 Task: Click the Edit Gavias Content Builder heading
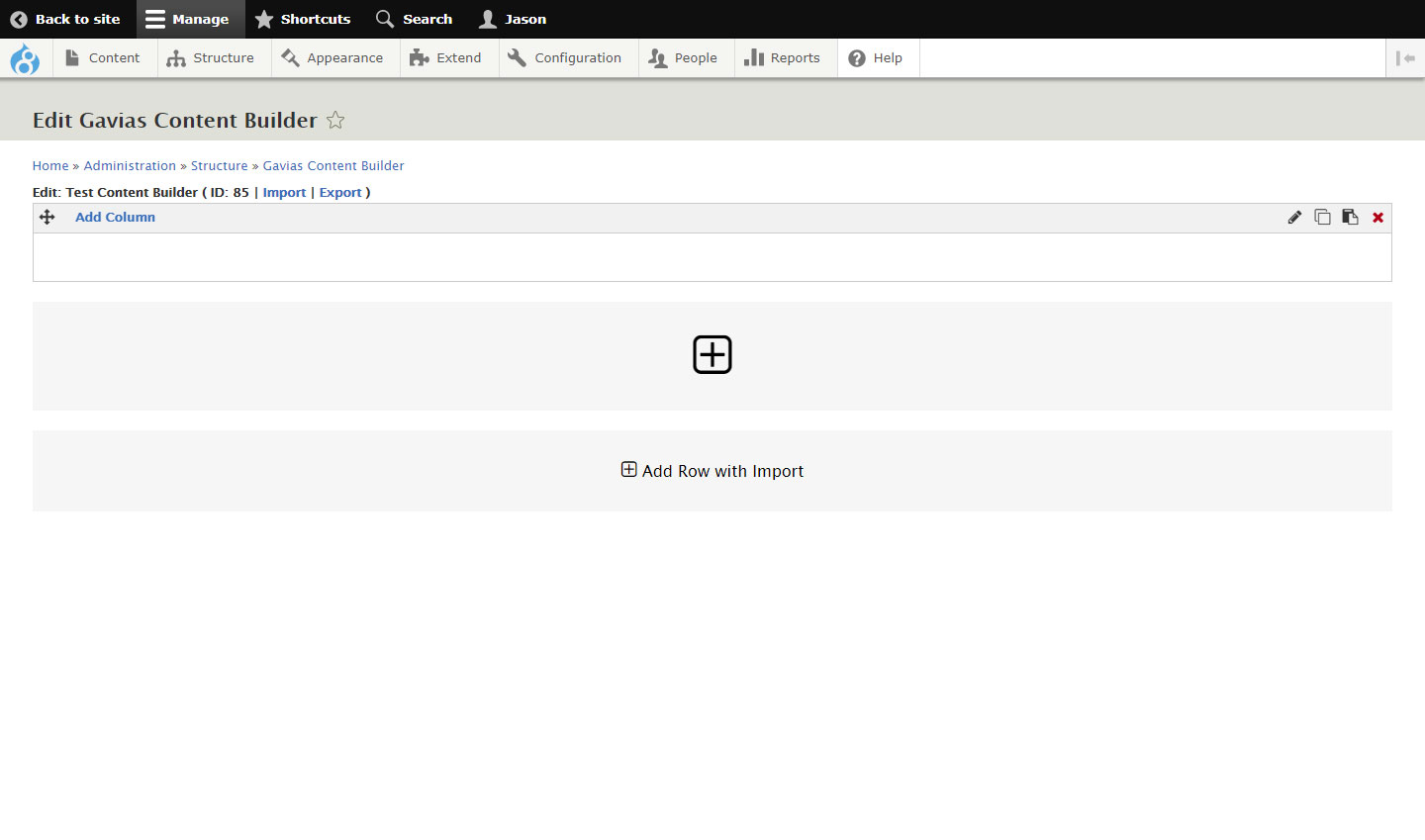175,120
